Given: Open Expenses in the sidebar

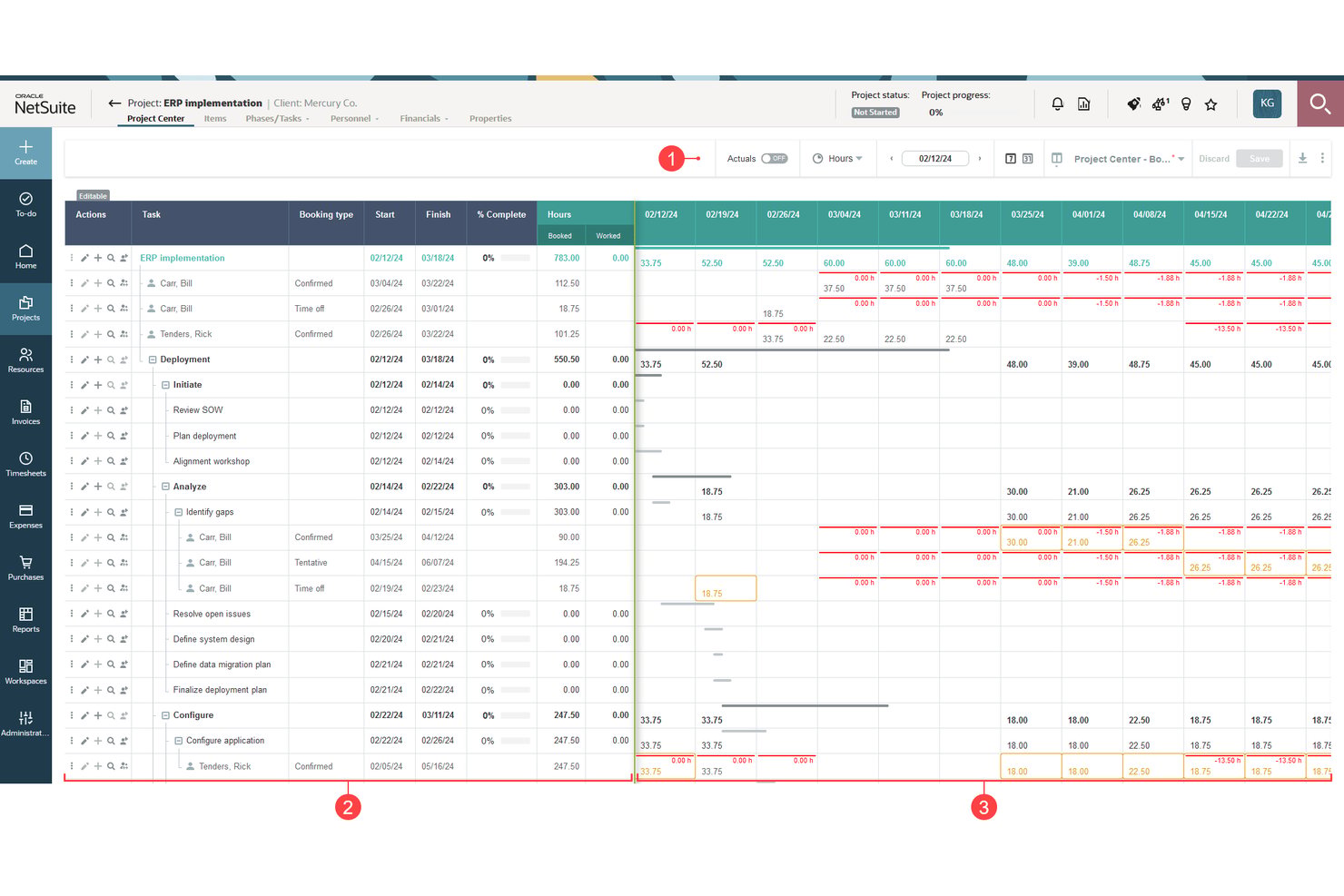Looking at the screenshot, I should click(x=25, y=516).
